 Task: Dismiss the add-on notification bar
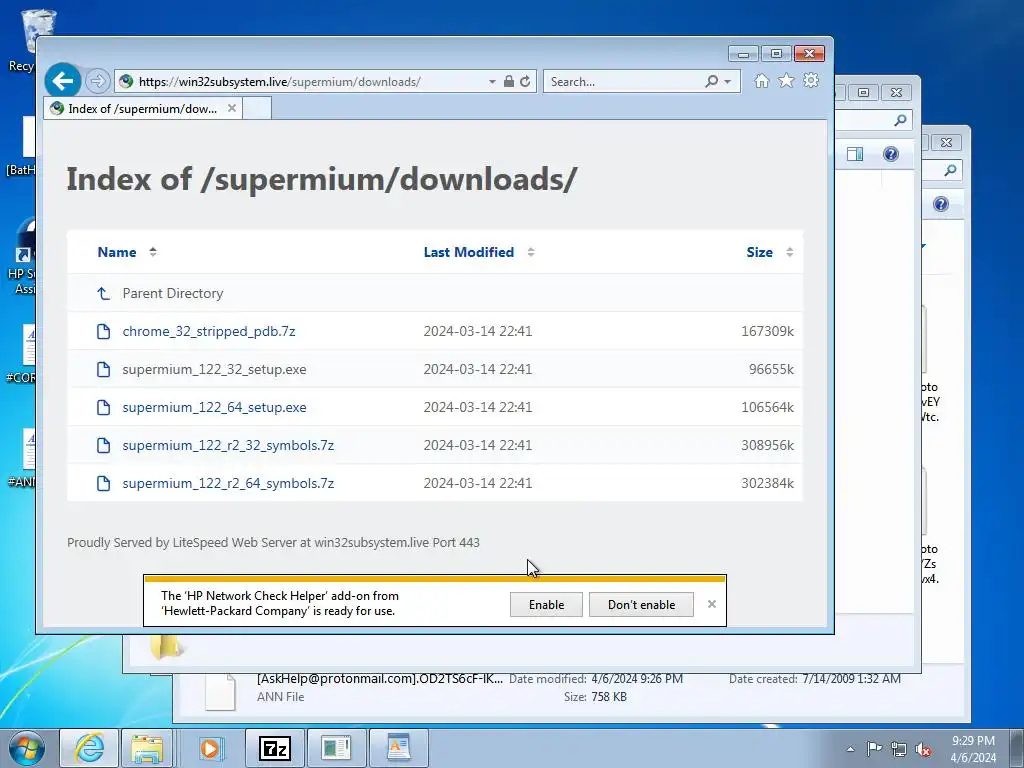[712, 604]
